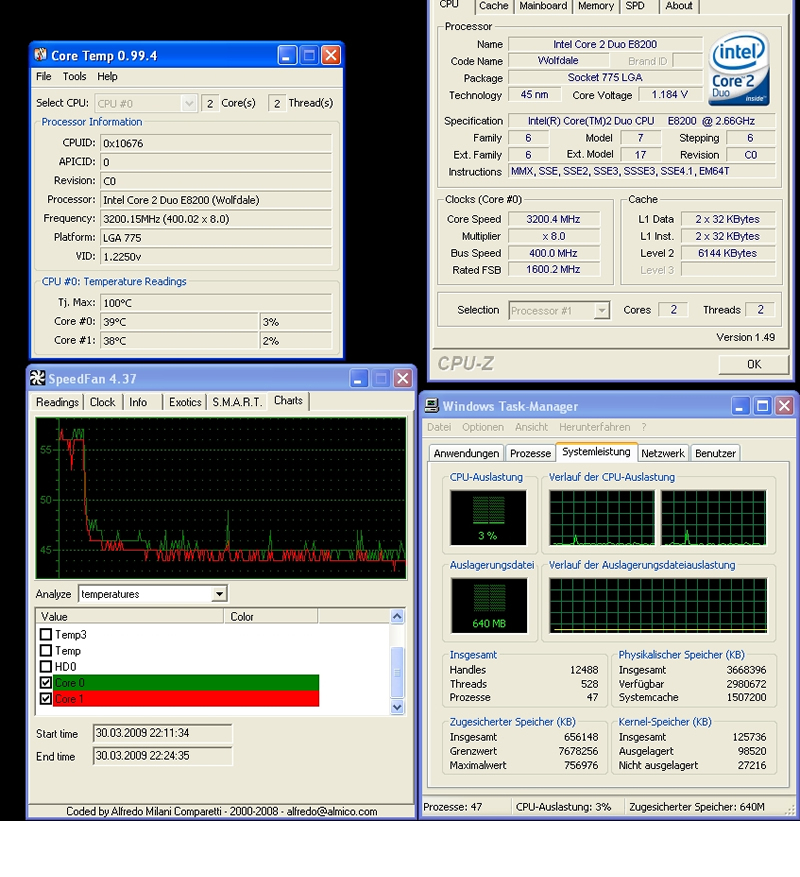Close the SpeedFan window
Screen dimensions: 800x877
click(x=402, y=379)
